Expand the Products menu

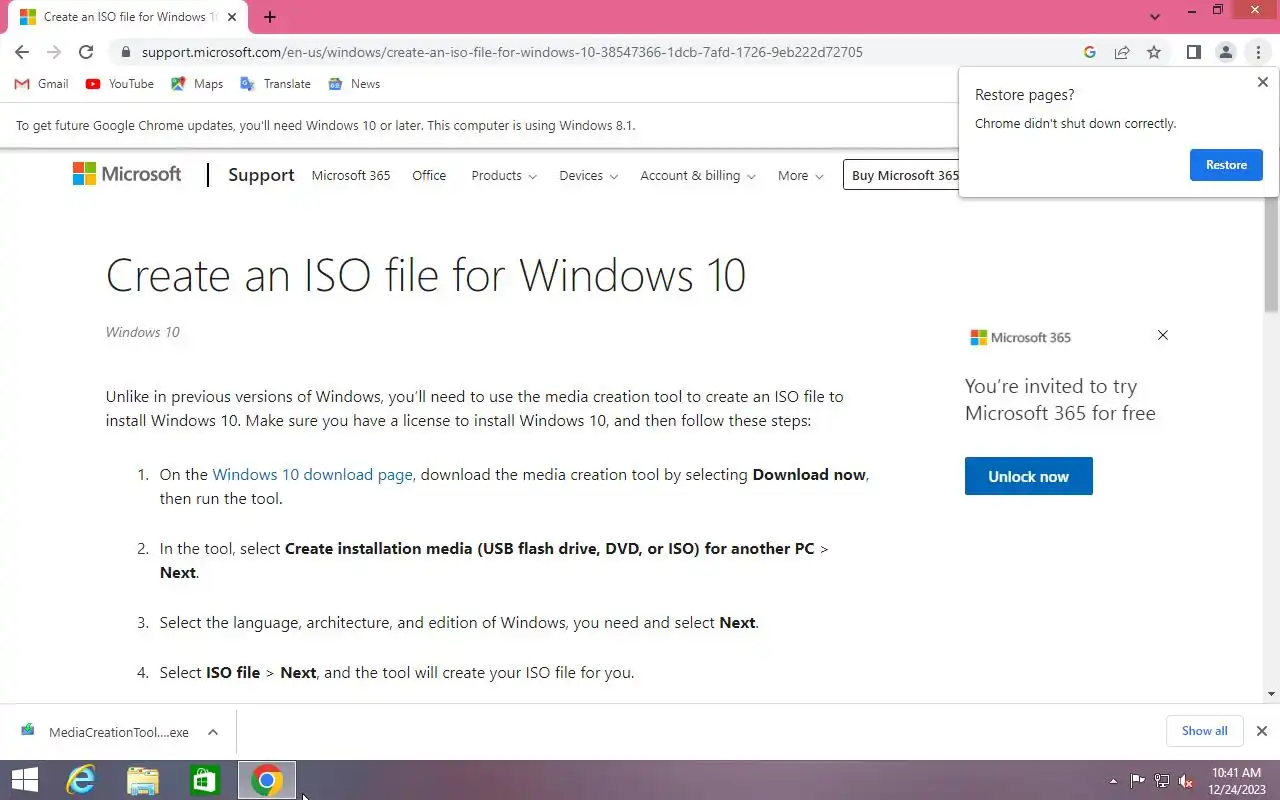[504, 175]
